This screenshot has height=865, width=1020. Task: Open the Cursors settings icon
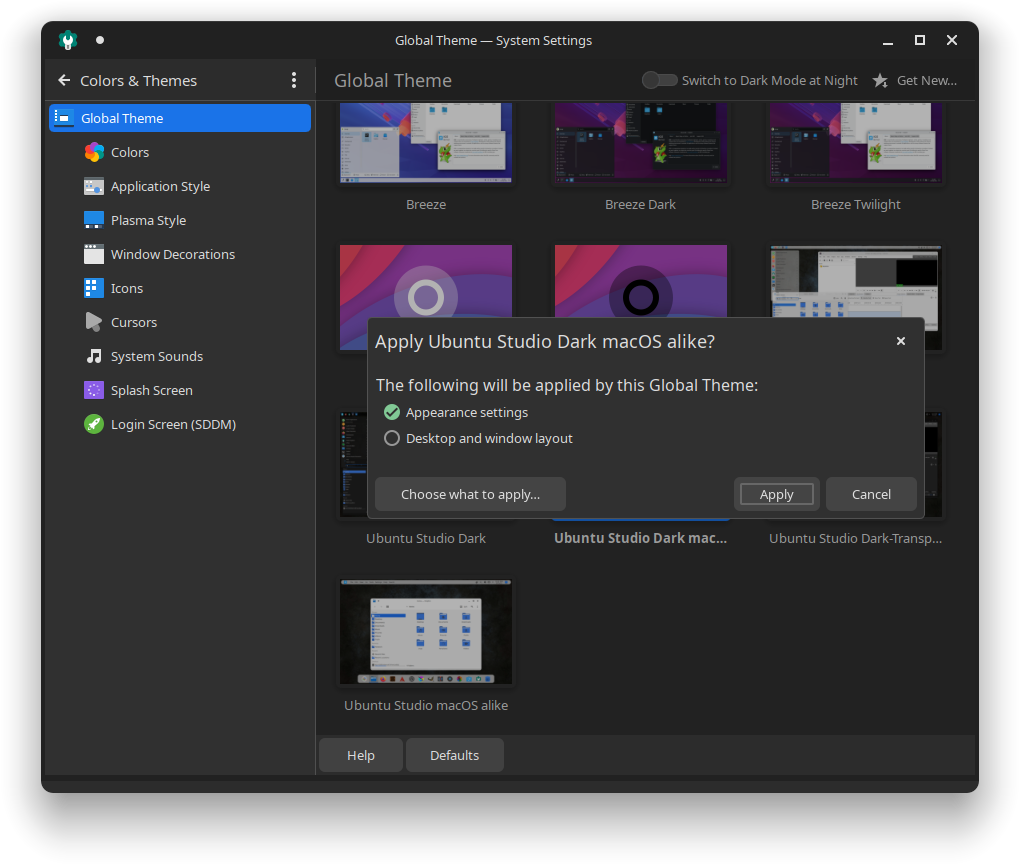tap(94, 322)
